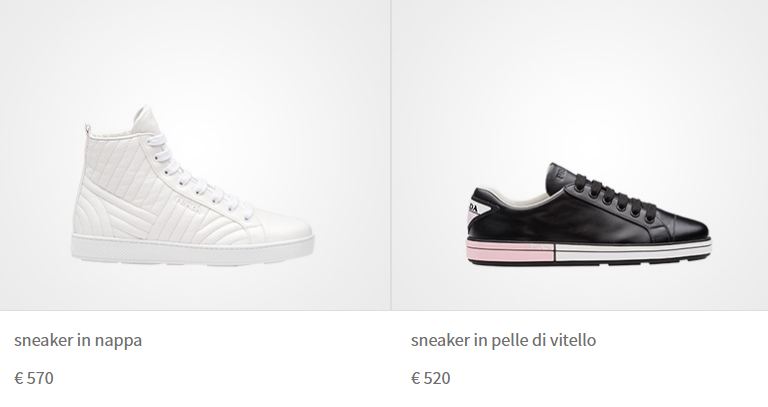Open the white high-top sneaker product image
This screenshot has height=407, width=768.
coord(192,185)
